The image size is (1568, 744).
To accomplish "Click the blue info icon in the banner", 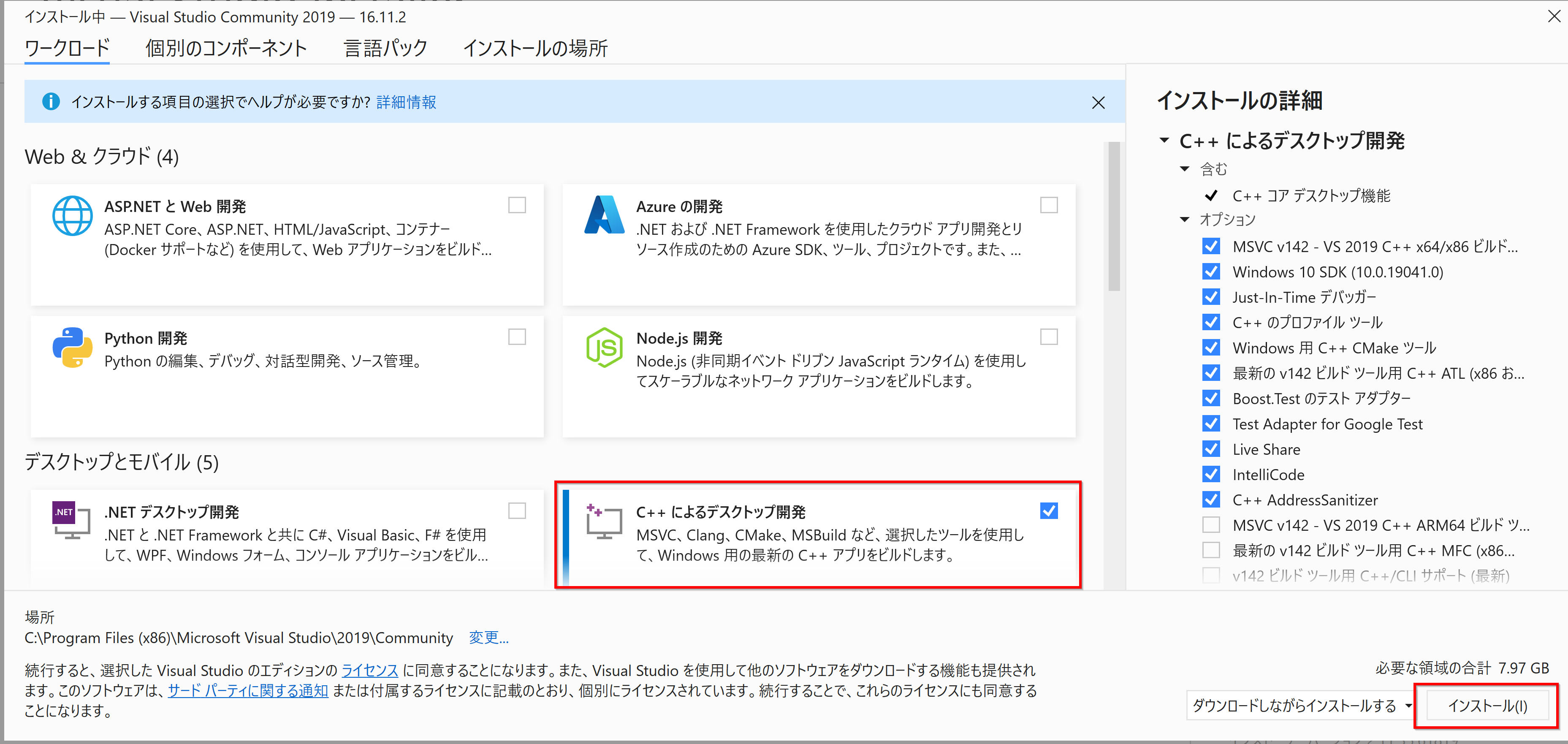I will coord(51,102).
